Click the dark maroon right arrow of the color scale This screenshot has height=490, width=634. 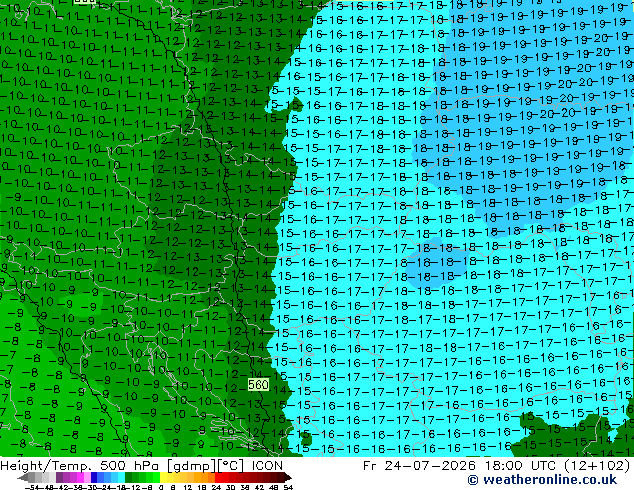(x=288, y=478)
